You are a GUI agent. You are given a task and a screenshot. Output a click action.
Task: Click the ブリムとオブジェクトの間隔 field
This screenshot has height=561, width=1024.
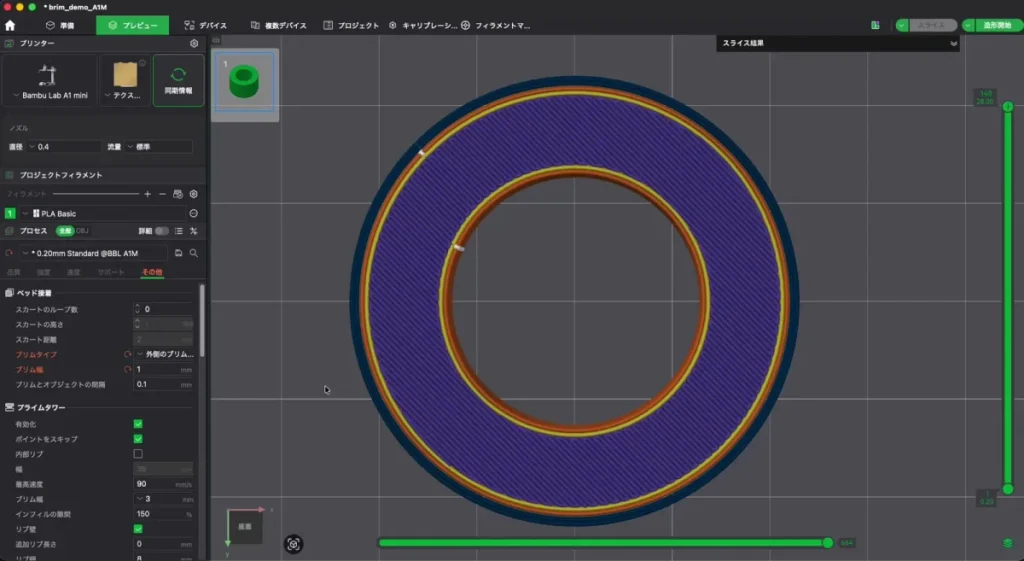(164, 385)
